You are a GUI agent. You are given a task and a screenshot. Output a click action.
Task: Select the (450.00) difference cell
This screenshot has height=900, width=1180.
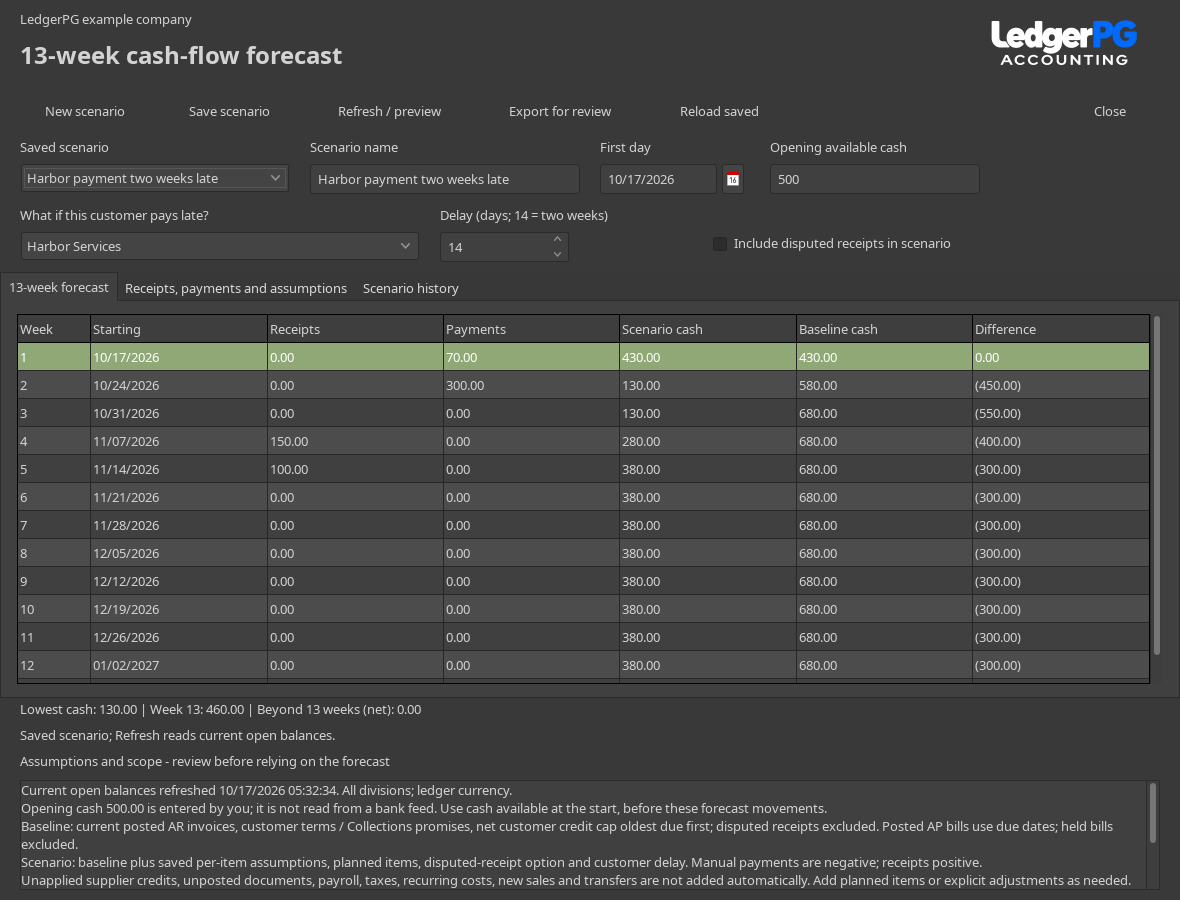(1061, 385)
